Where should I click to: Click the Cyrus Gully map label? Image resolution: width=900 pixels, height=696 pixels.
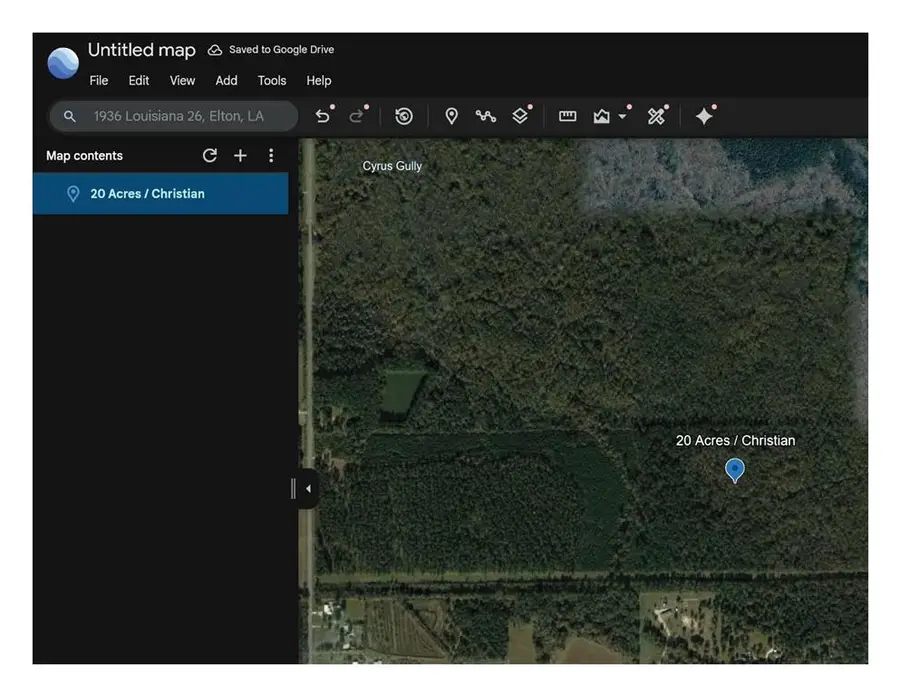click(392, 166)
